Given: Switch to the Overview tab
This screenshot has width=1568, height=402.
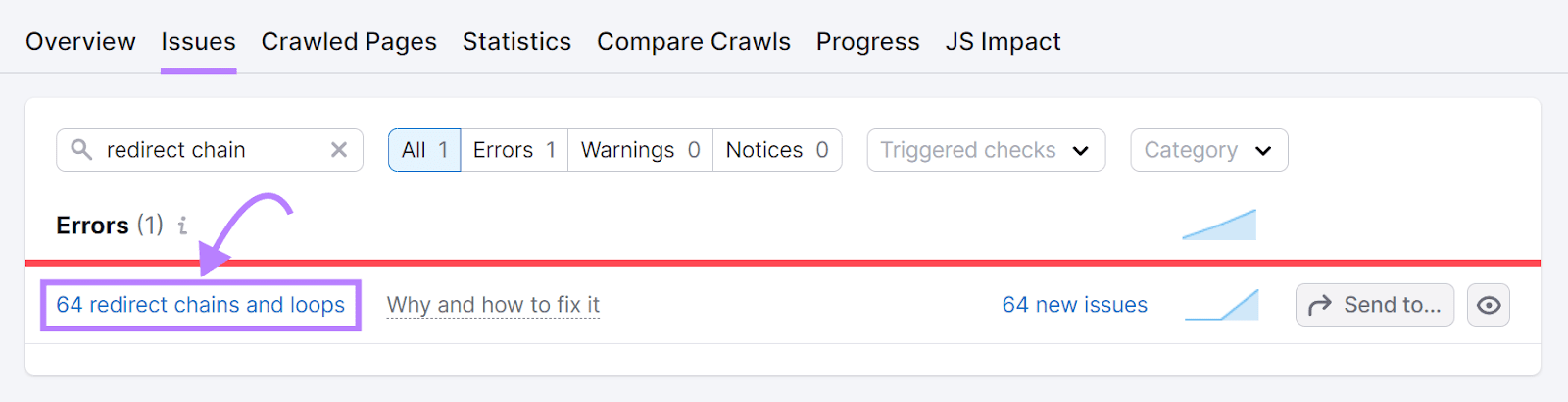Looking at the screenshot, I should click(x=80, y=42).
